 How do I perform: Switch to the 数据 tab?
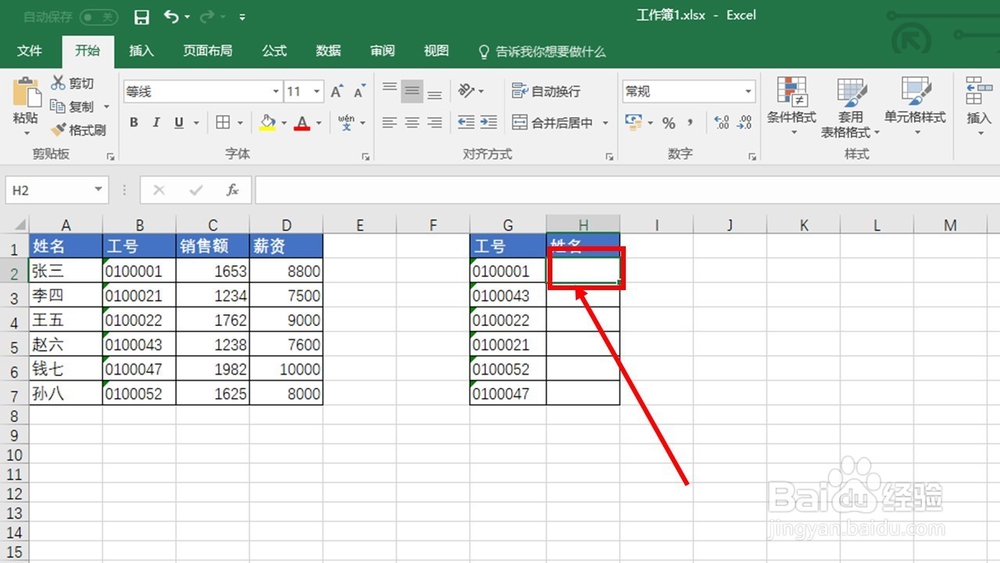[328, 51]
